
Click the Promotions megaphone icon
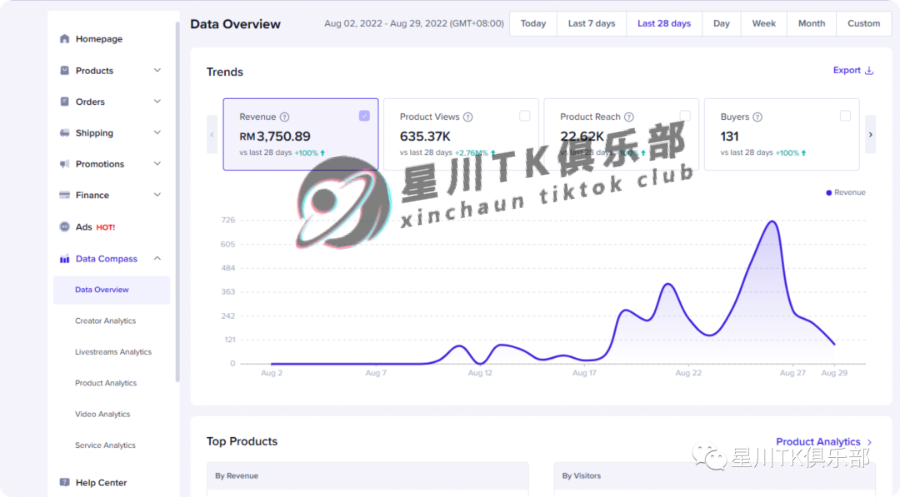click(64, 164)
